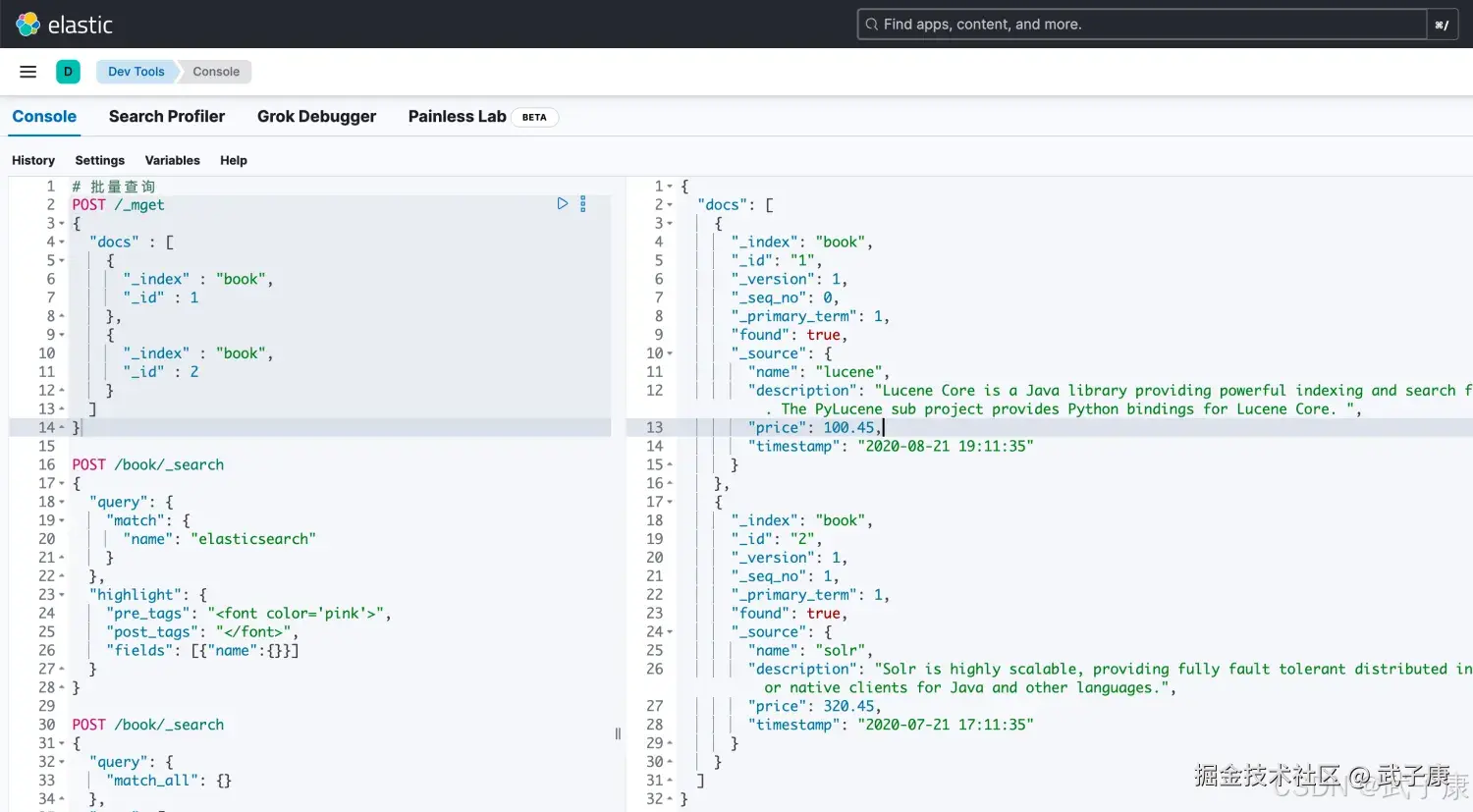
Task: Open request options three-dots menu
Action: click(583, 204)
